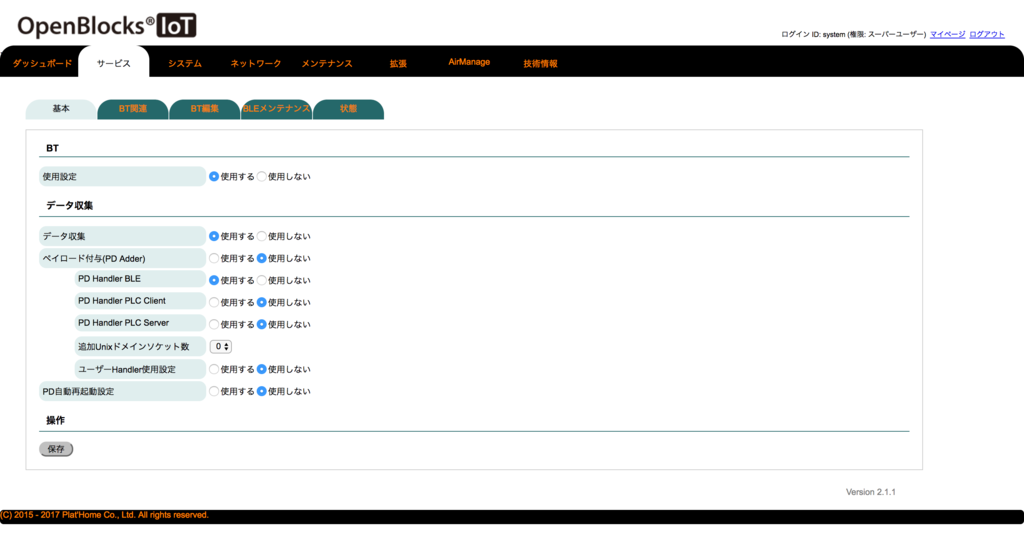Enable PD Handler PLC Client 使用する

(x=214, y=302)
